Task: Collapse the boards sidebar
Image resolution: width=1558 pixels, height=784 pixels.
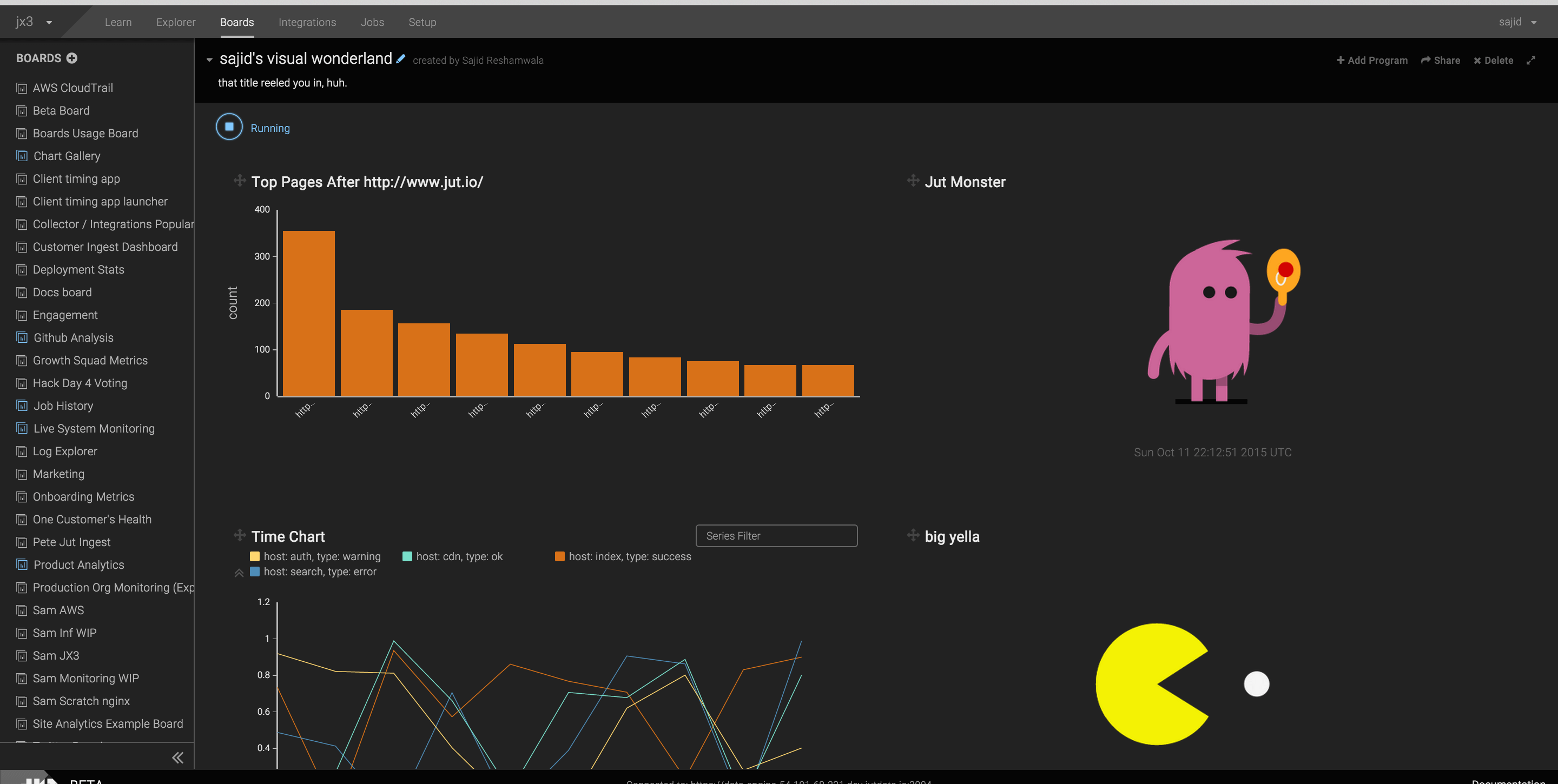Action: click(x=177, y=758)
